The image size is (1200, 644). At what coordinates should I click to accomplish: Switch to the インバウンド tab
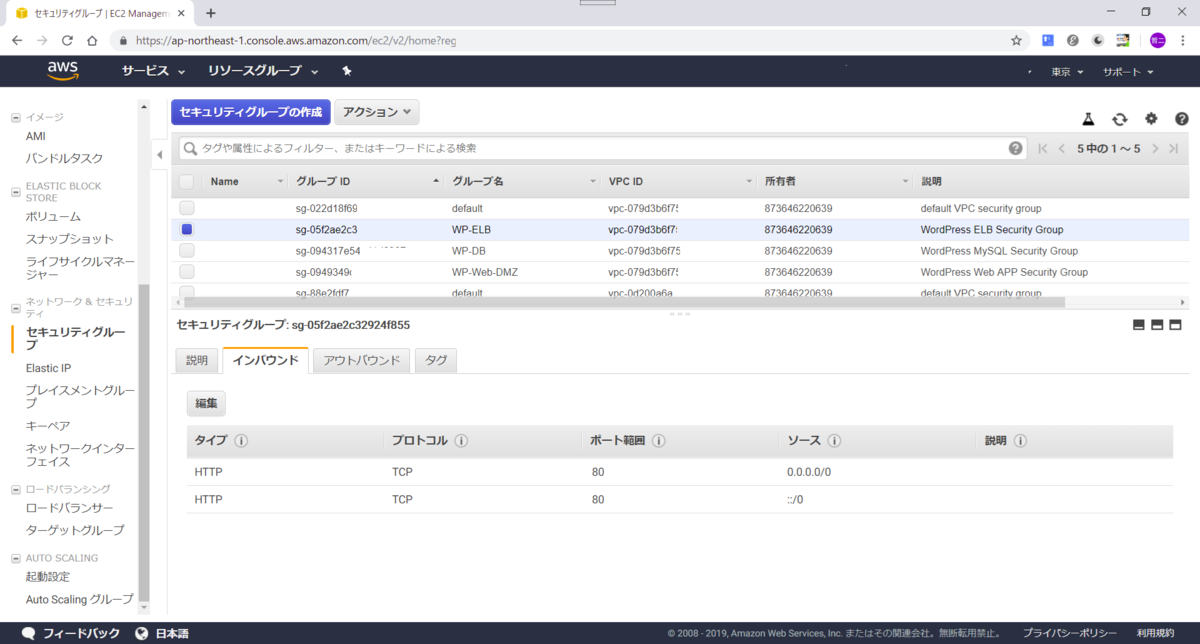pyautogui.click(x=265, y=361)
